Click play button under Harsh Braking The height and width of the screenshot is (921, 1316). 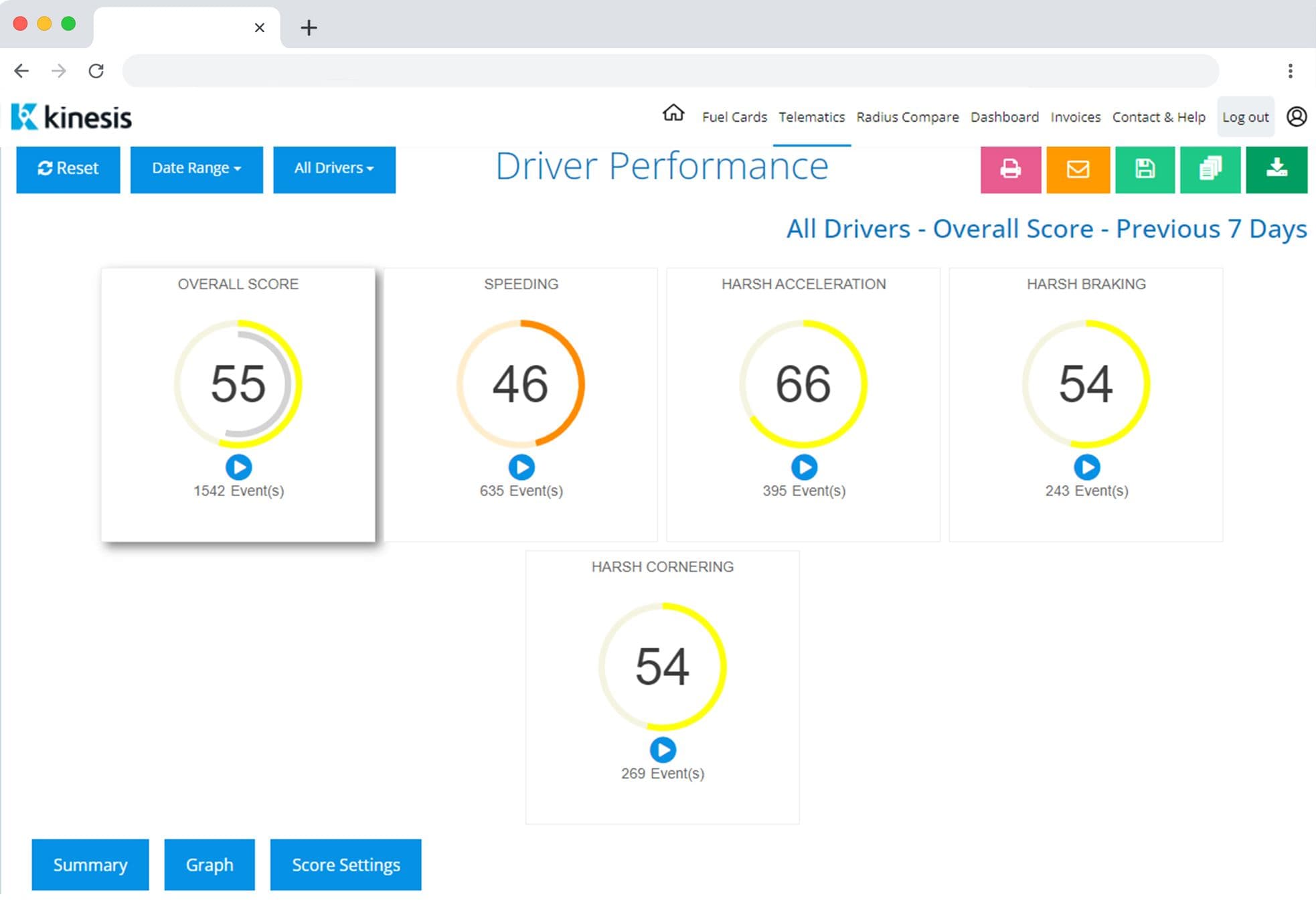[x=1086, y=467]
